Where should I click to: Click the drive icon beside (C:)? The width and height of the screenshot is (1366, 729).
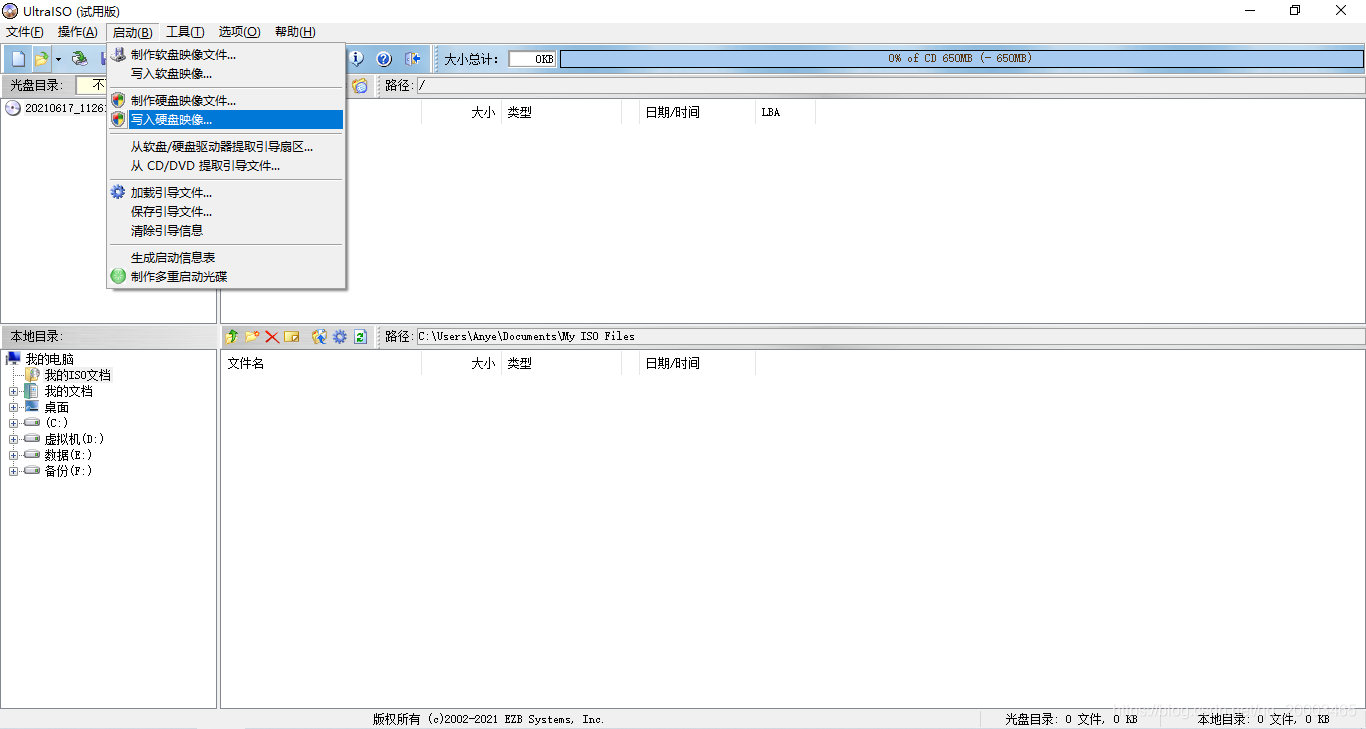click(32, 423)
